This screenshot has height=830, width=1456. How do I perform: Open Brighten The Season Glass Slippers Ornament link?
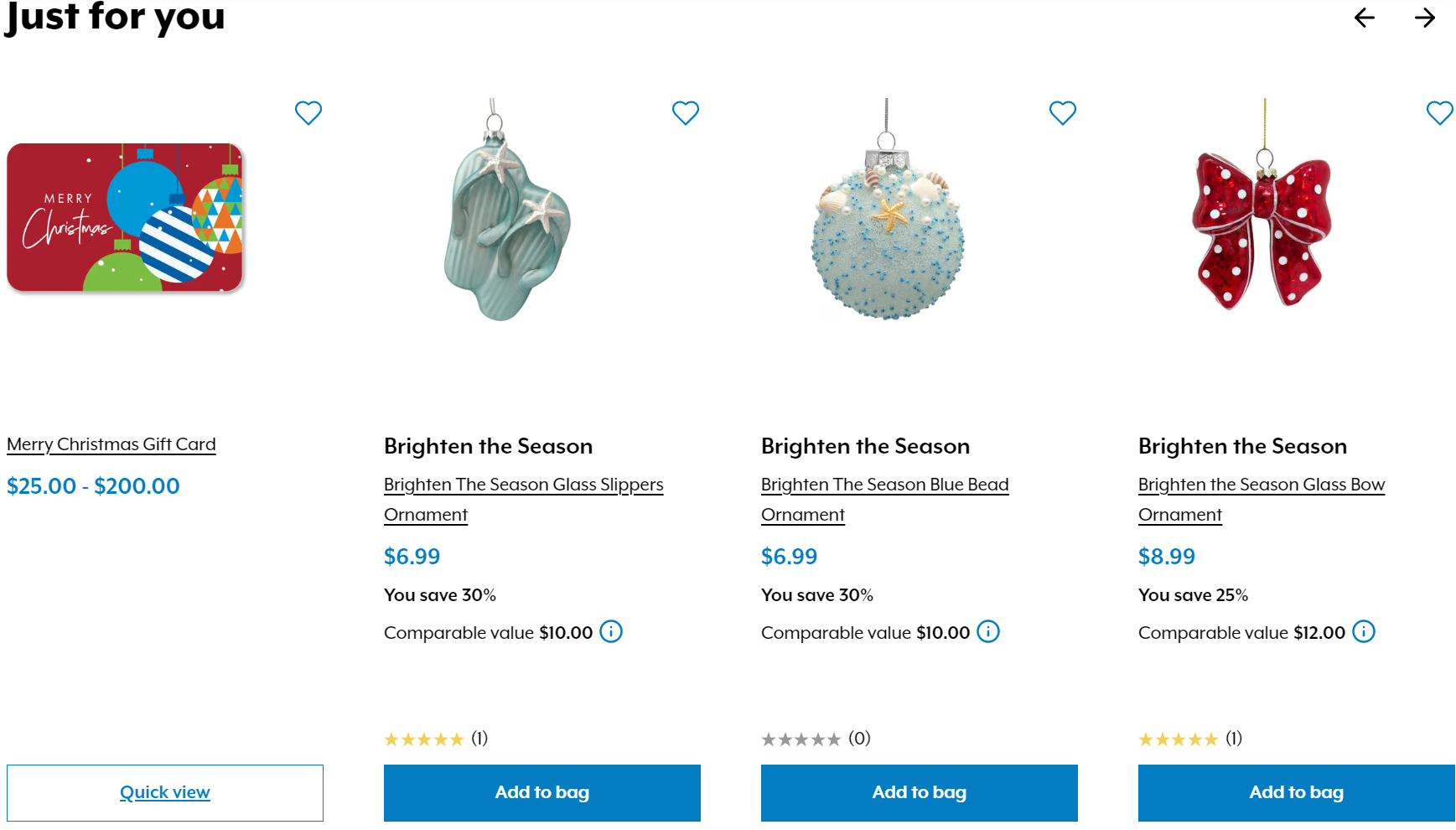(523, 485)
